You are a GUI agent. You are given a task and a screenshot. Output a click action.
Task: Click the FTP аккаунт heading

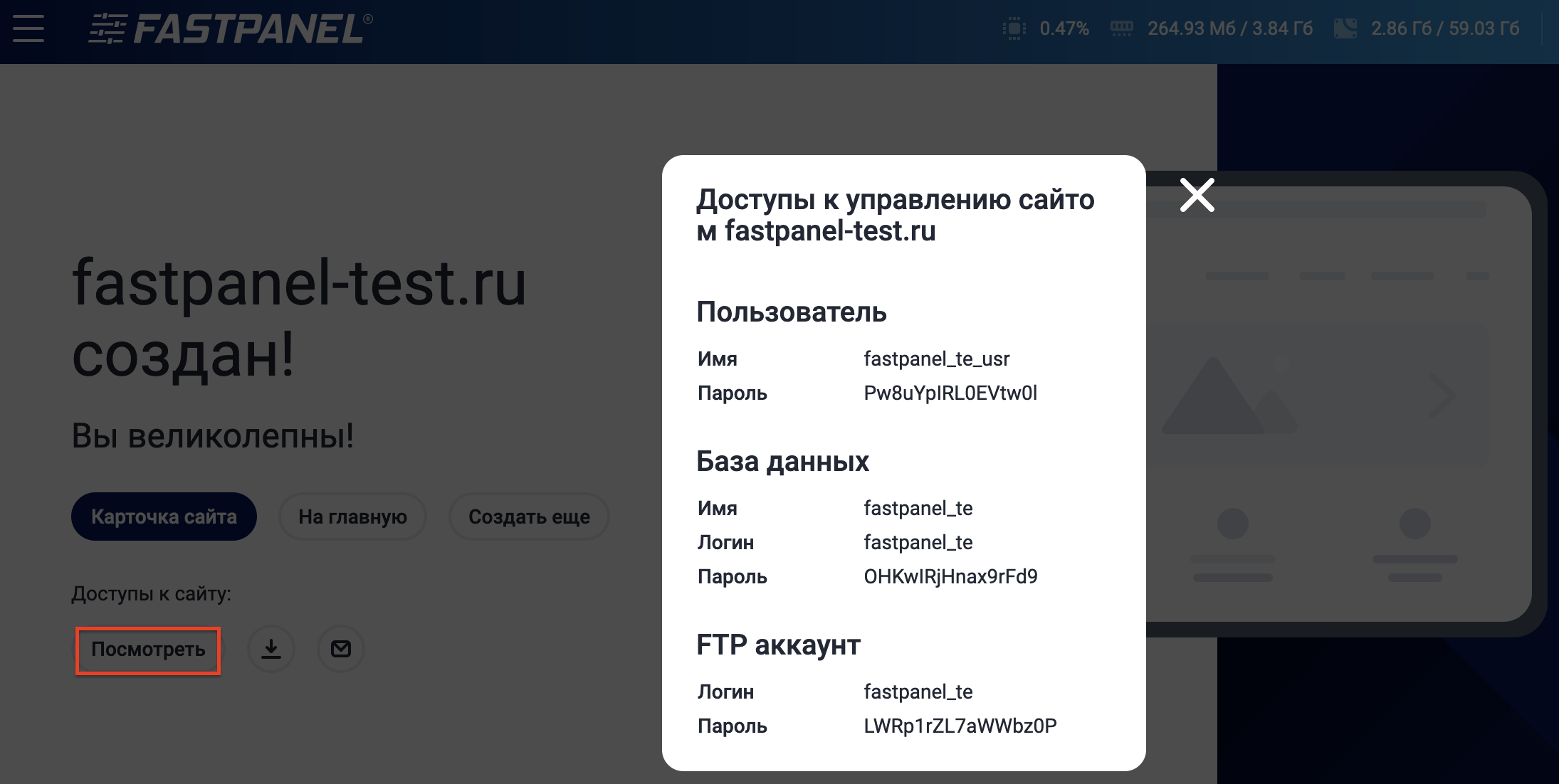(x=778, y=645)
